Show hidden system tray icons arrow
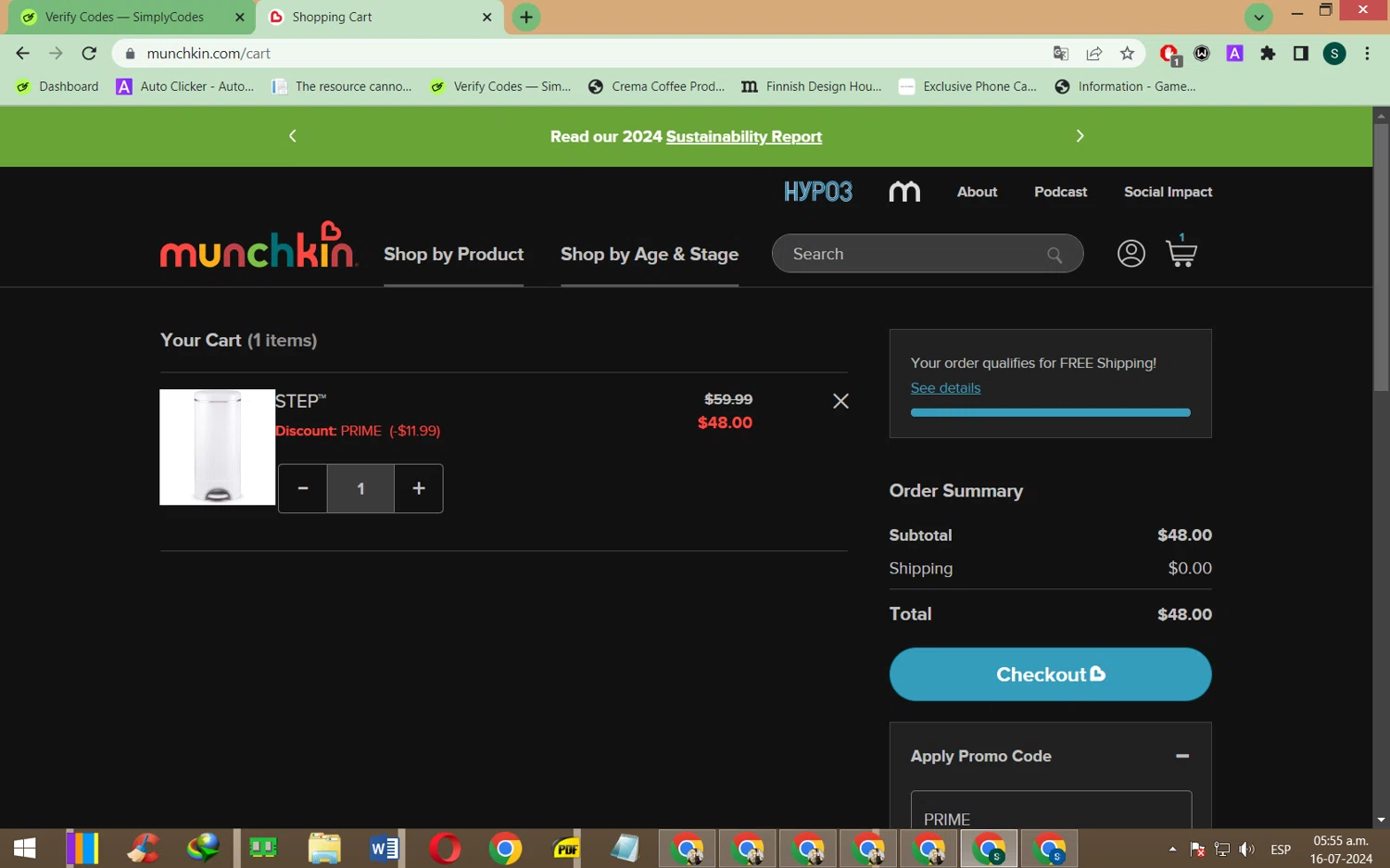Viewport: 1390px width, 868px height. pyautogui.click(x=1172, y=849)
